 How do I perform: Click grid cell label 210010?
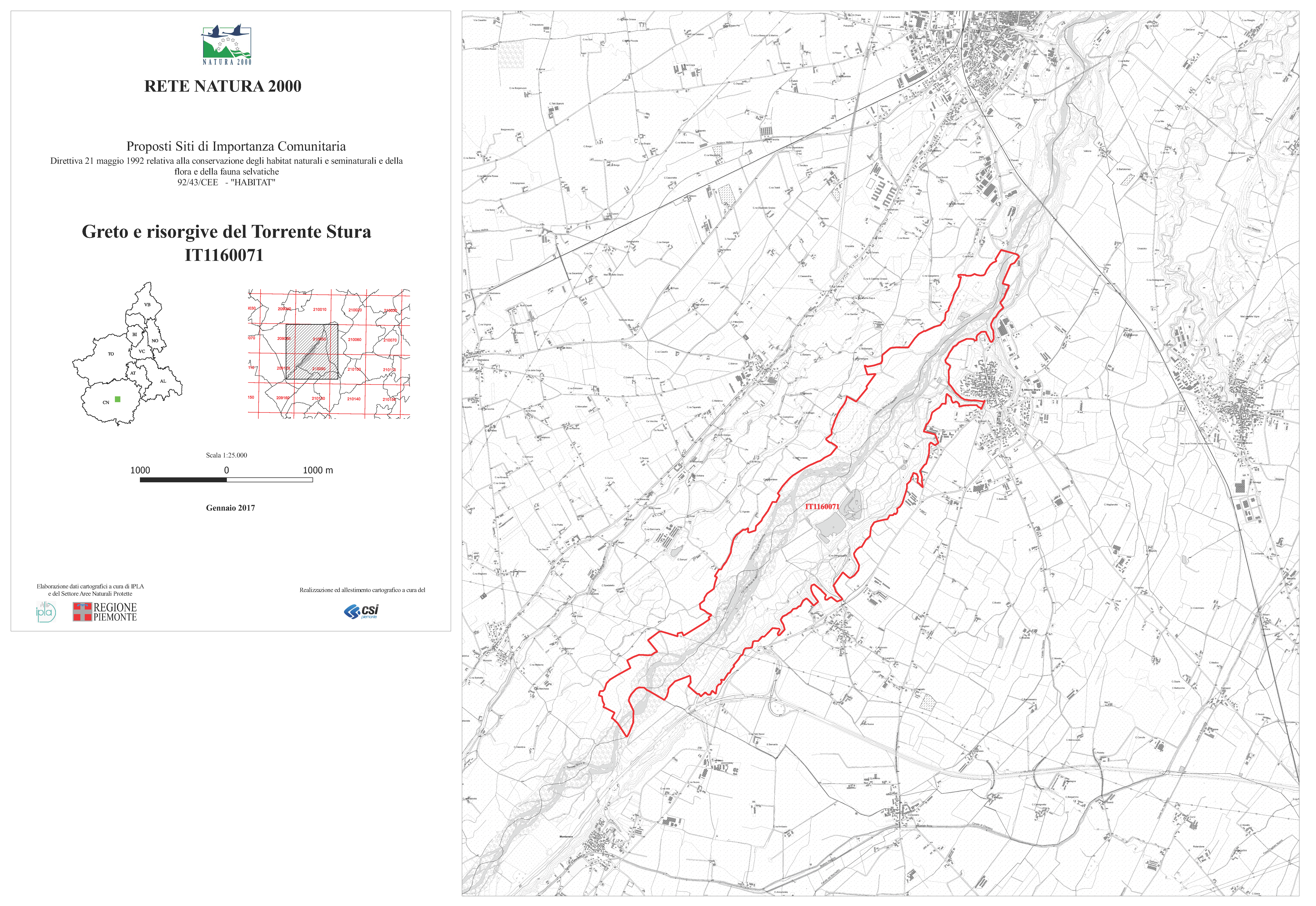[x=320, y=309]
